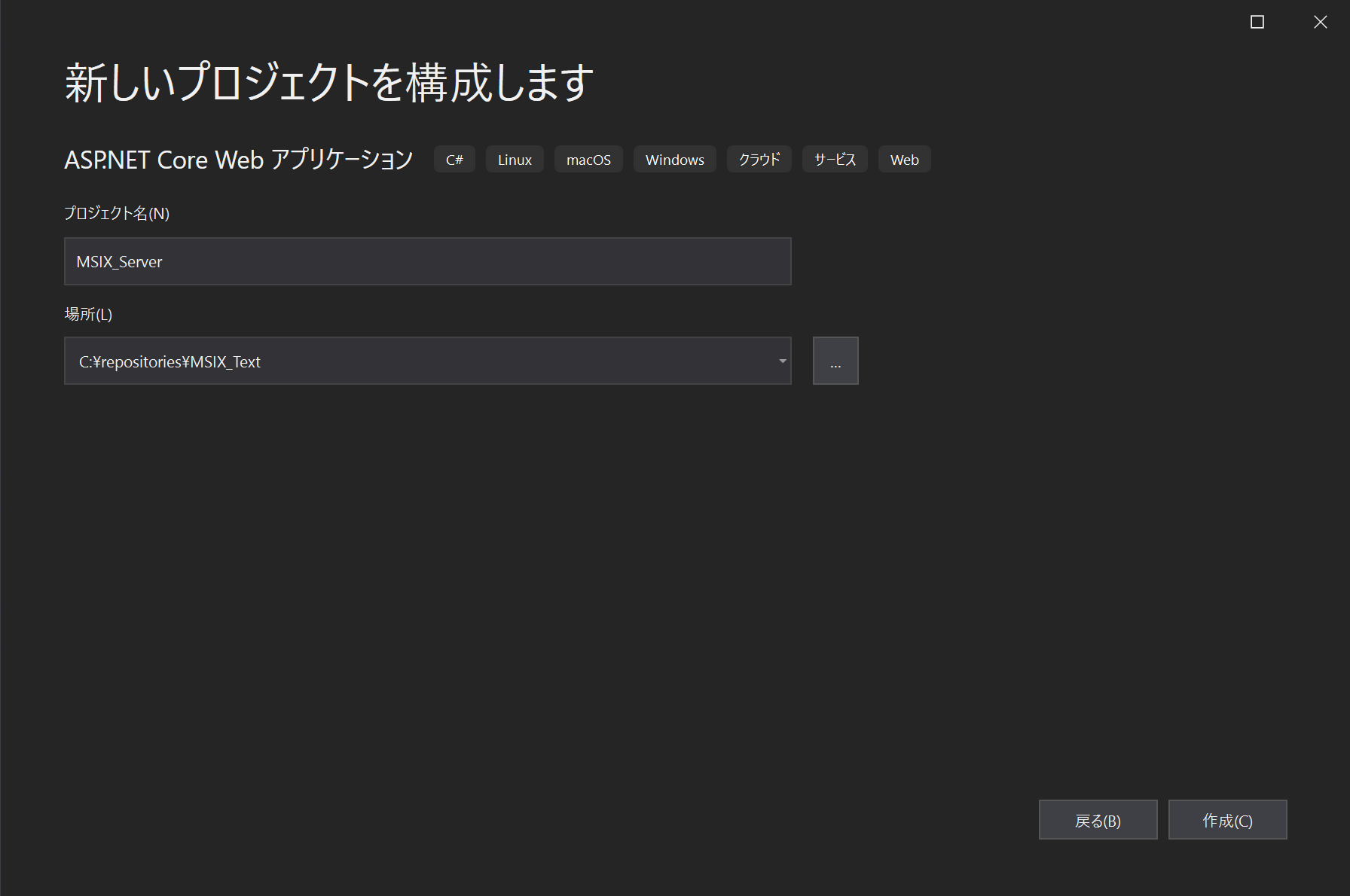
Task: Click the プロジェクト名 input field
Action: pyautogui.click(x=427, y=261)
